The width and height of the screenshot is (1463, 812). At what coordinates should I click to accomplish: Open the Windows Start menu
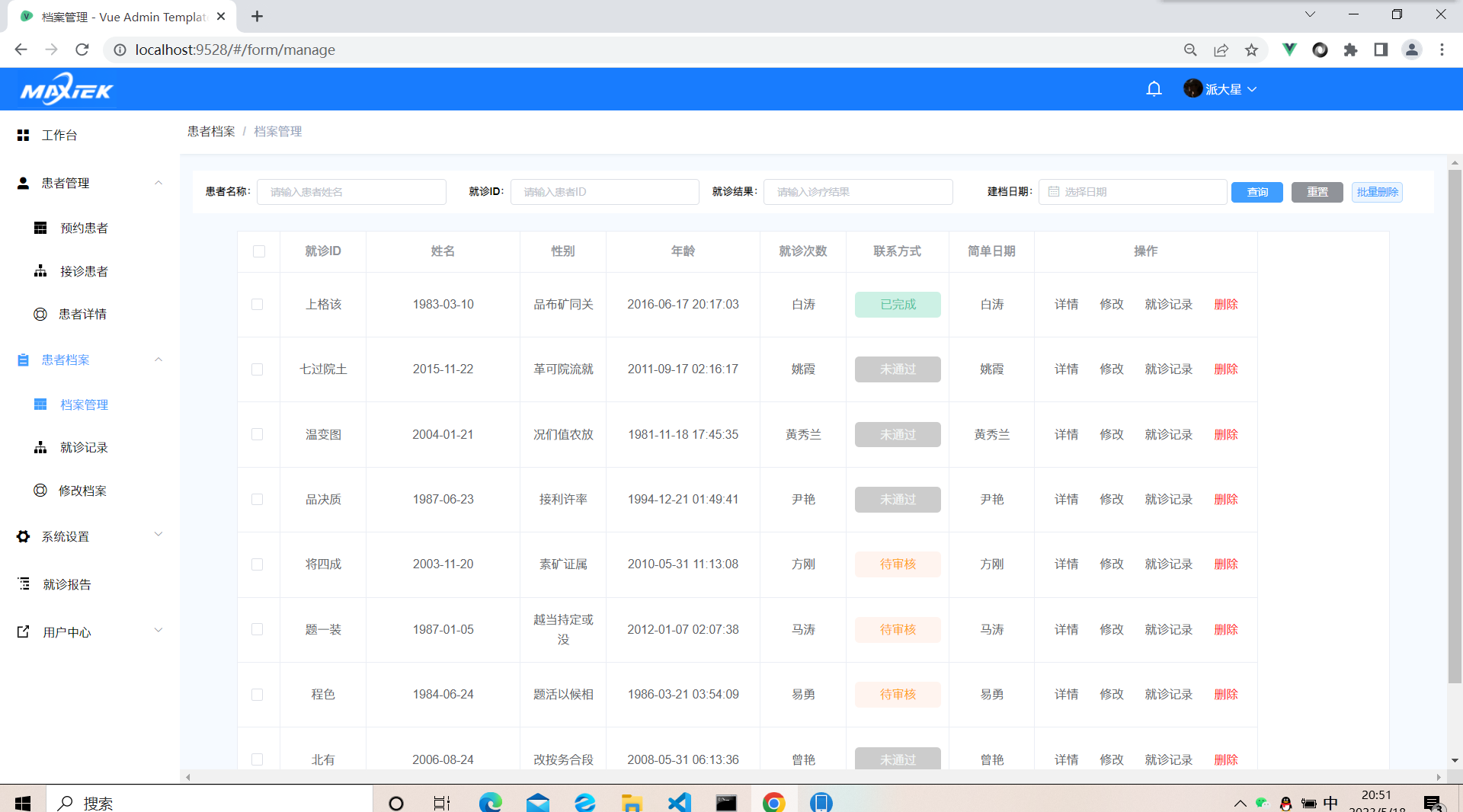point(23,802)
